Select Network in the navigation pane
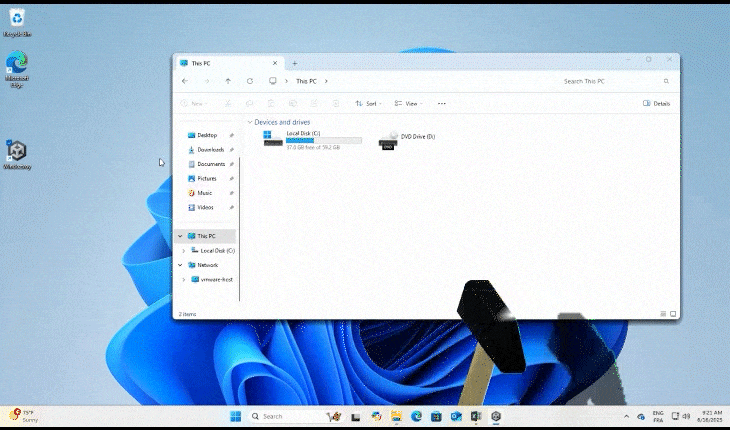Viewport: 730px width, 430px height. pos(203,265)
